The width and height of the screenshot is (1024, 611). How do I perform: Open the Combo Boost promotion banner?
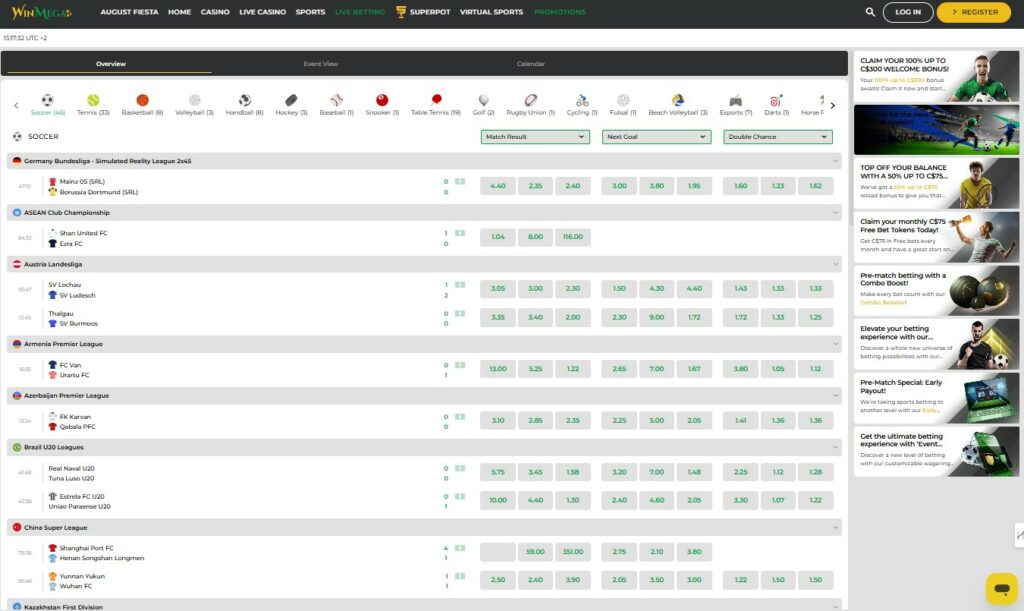point(936,290)
